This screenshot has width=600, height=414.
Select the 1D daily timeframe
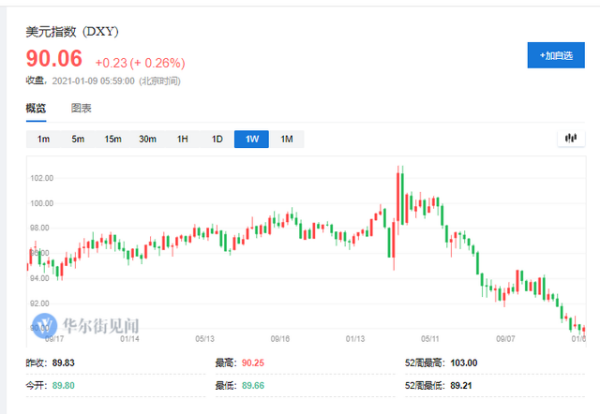point(217,139)
